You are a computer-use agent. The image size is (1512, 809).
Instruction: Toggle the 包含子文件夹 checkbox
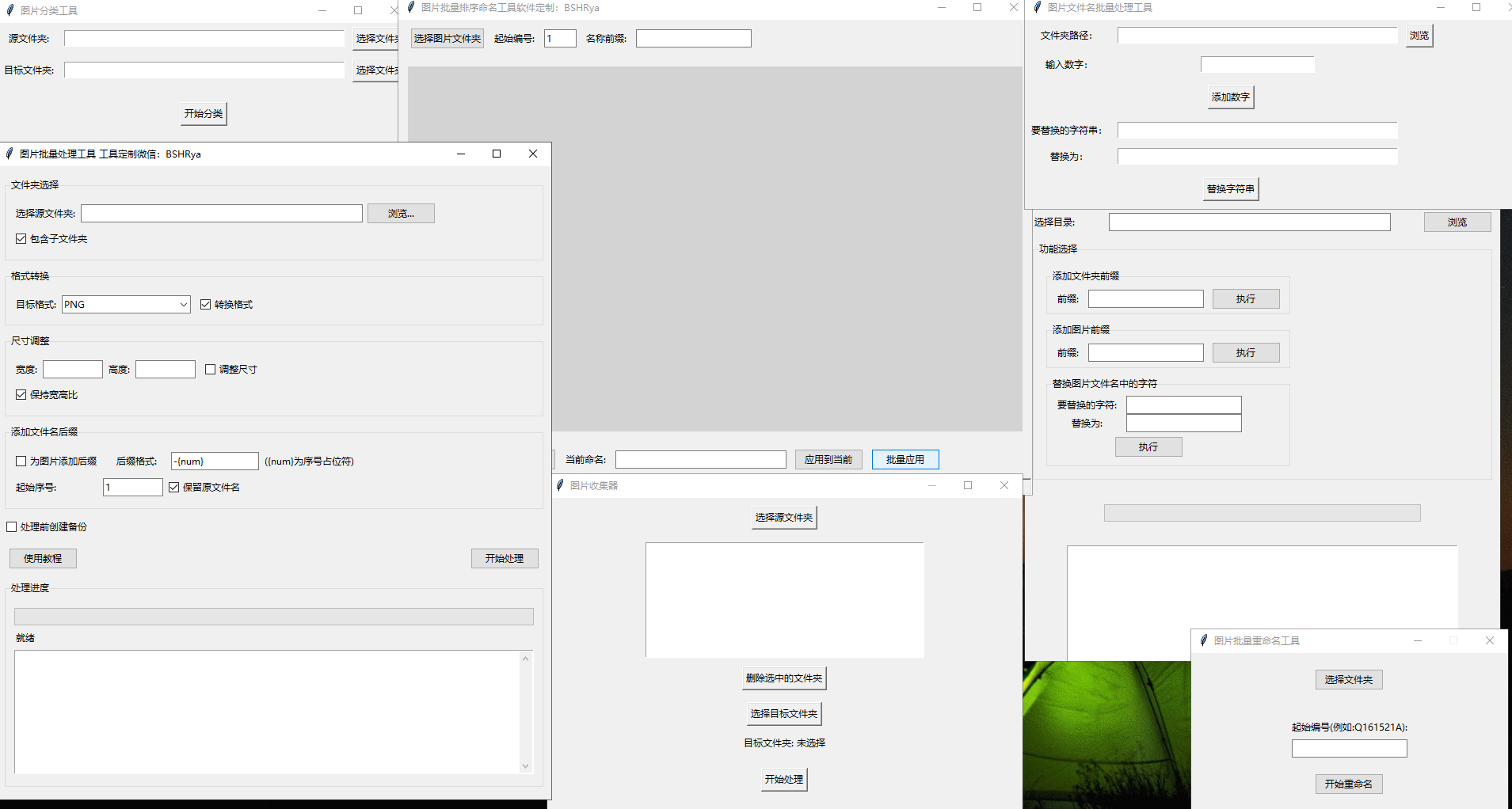pyautogui.click(x=21, y=239)
